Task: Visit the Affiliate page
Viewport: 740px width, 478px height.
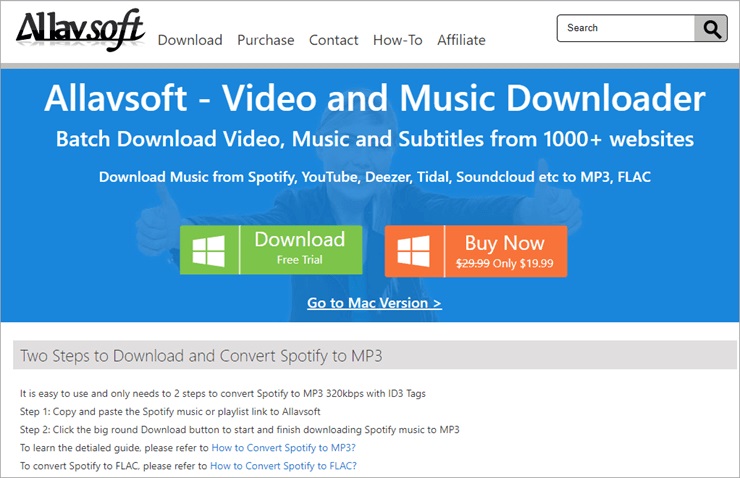Action: [x=461, y=40]
